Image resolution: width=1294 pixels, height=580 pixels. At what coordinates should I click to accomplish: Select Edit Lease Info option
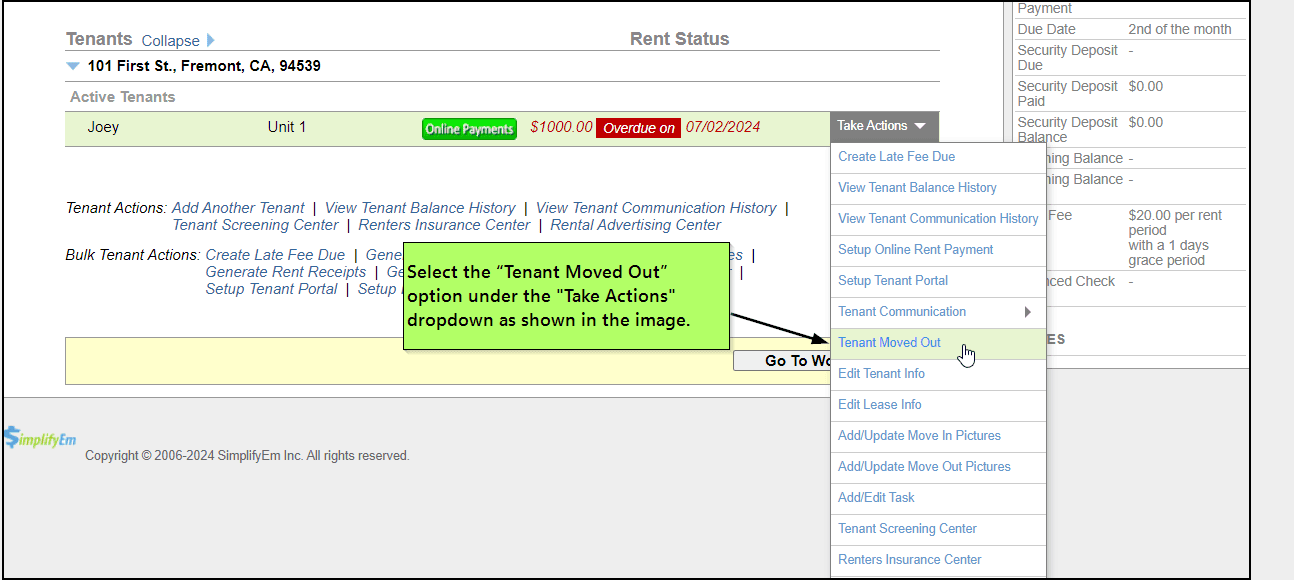[879, 404]
